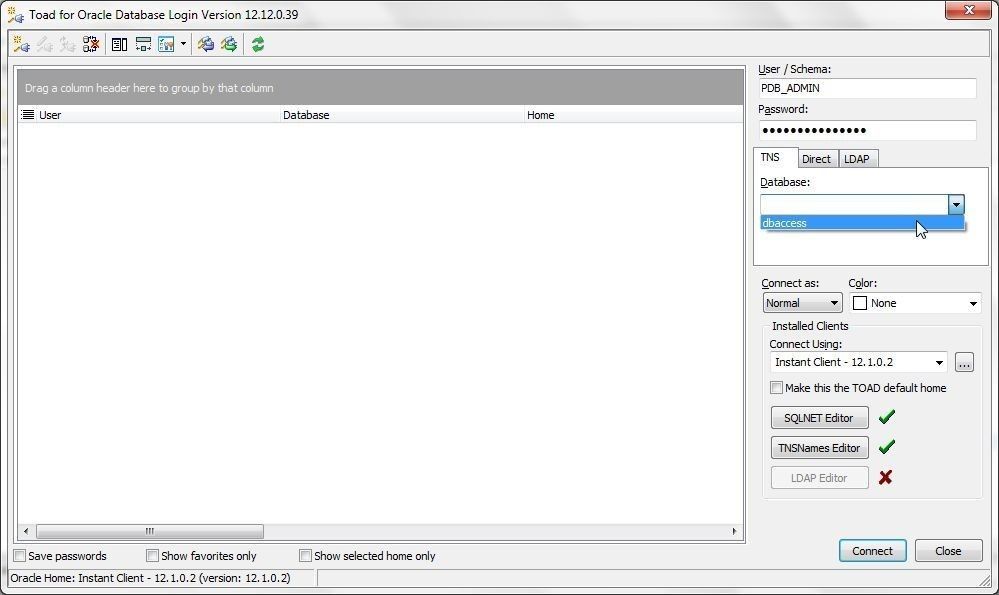Click the database icon with red X
The image size is (999, 595).
(x=91, y=44)
